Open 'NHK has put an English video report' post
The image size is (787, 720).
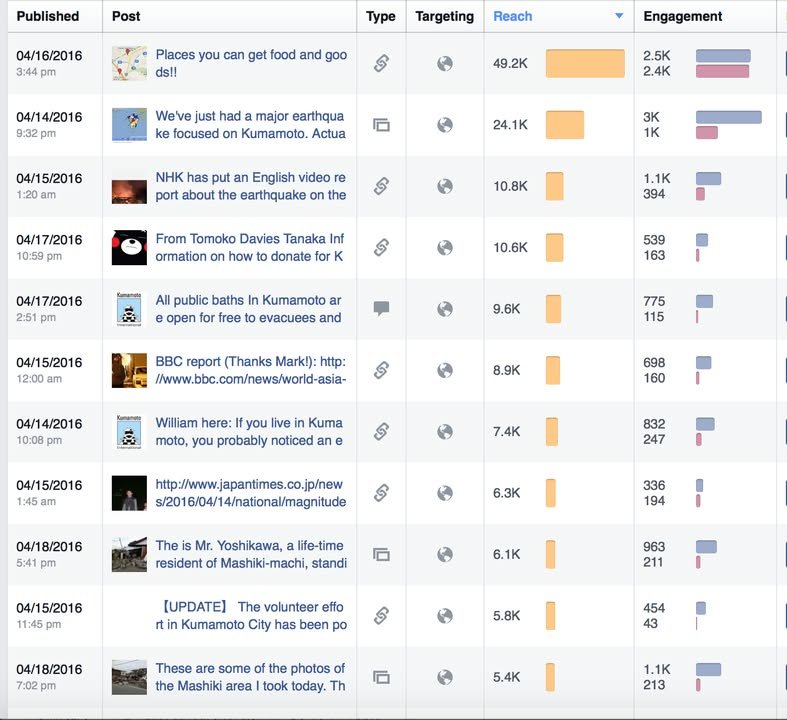(x=250, y=187)
